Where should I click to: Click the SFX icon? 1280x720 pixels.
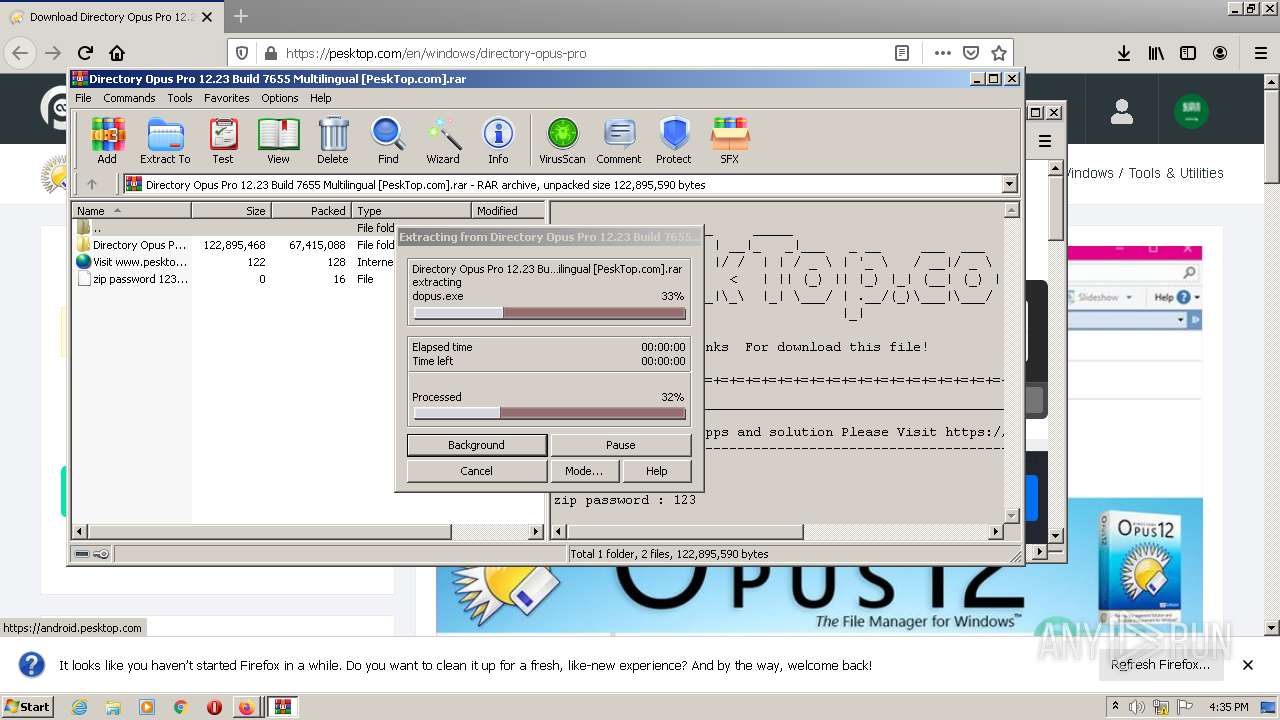click(x=730, y=141)
